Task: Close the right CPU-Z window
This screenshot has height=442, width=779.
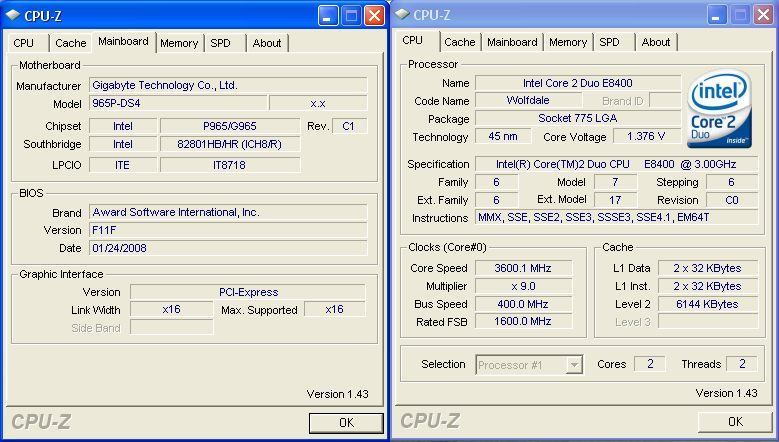Action: point(763,15)
